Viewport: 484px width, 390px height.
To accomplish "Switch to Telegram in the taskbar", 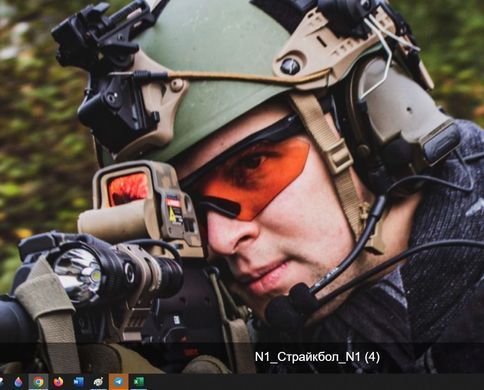I will [x=118, y=382].
